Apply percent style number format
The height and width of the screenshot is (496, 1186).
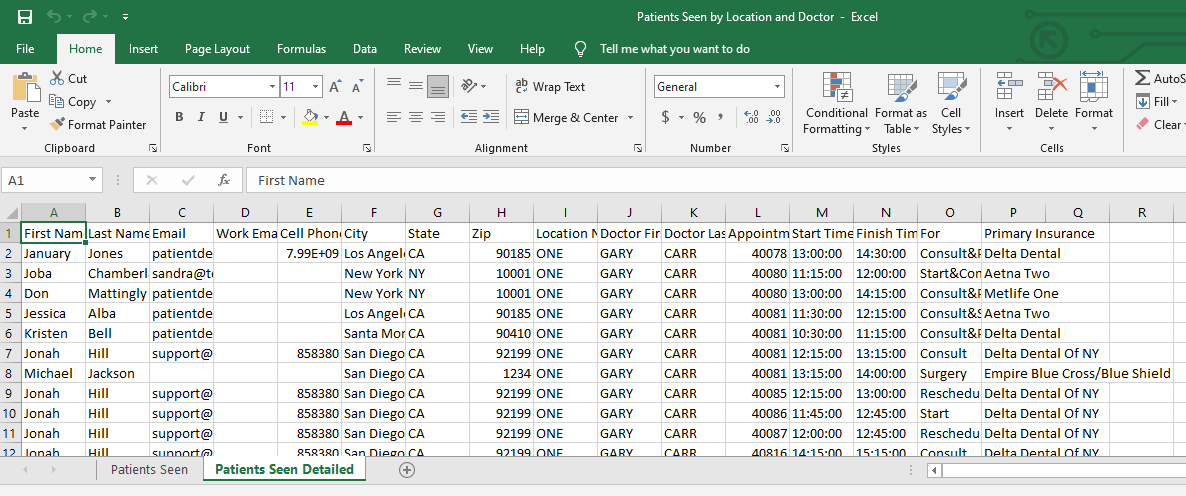(699, 118)
